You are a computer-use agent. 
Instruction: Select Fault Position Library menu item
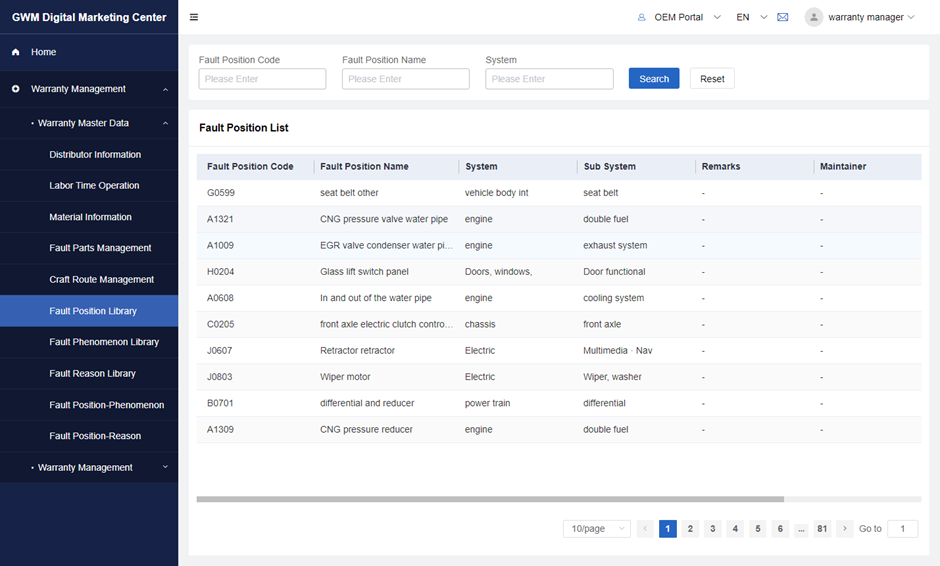click(89, 311)
